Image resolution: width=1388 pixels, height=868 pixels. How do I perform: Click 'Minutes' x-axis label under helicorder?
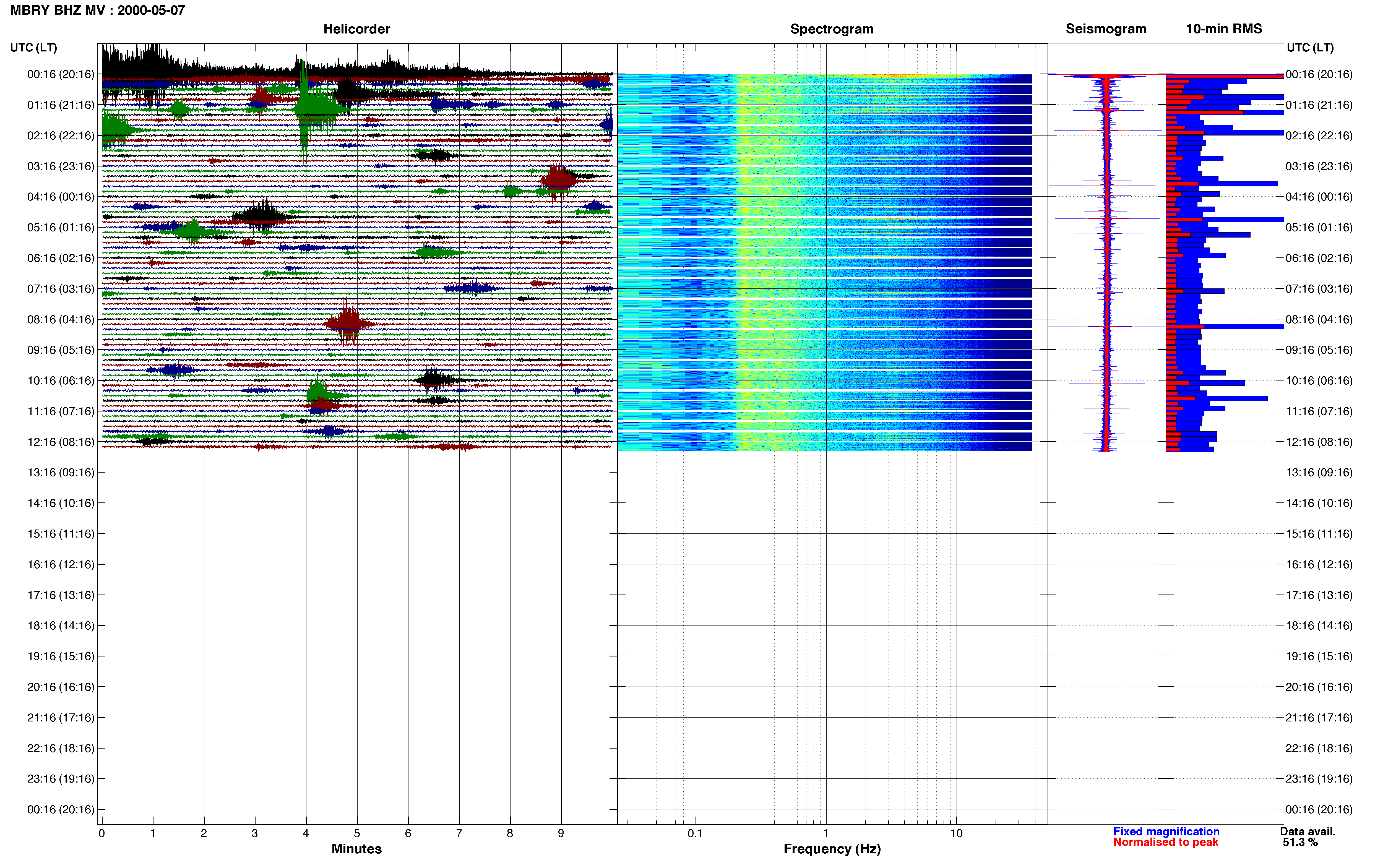click(356, 848)
